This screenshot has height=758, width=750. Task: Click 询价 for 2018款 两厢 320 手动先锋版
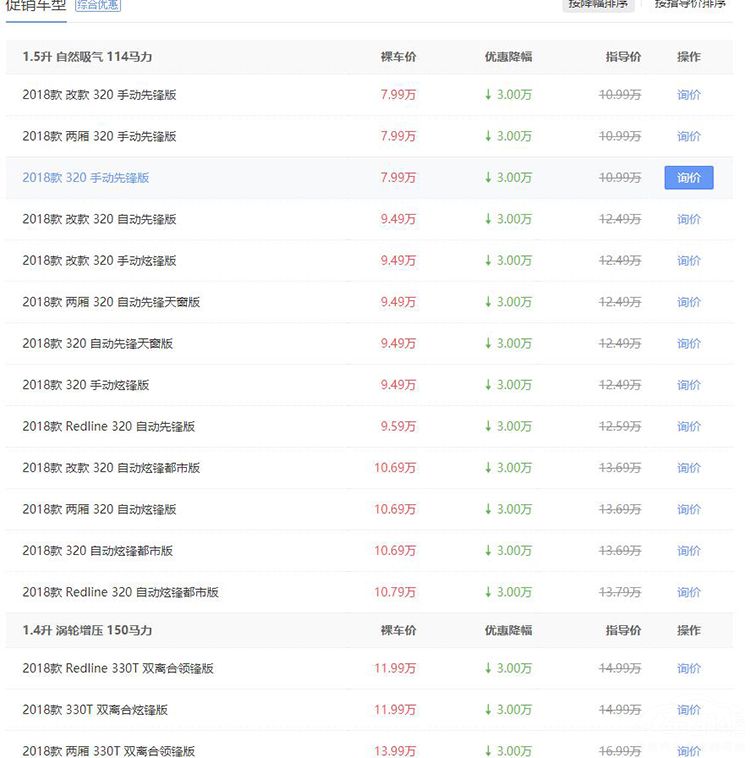coord(689,136)
